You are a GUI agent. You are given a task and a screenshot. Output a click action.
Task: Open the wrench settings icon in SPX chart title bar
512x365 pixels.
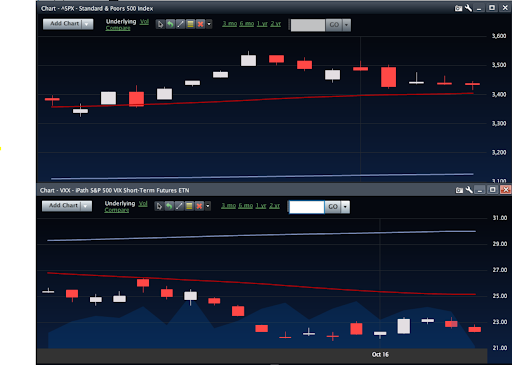468,8
